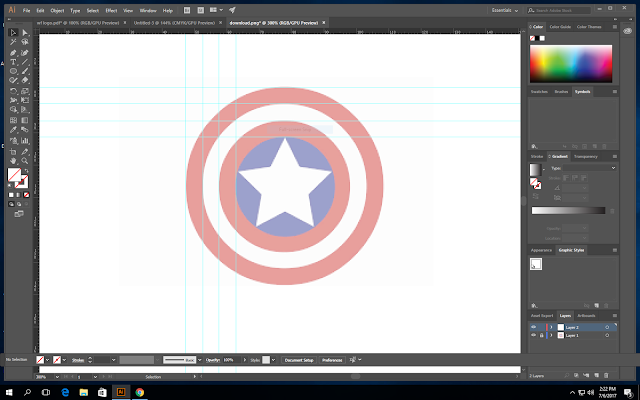This screenshot has height=400, width=640.
Task: Switch to Transparency tab
Action: (585, 156)
